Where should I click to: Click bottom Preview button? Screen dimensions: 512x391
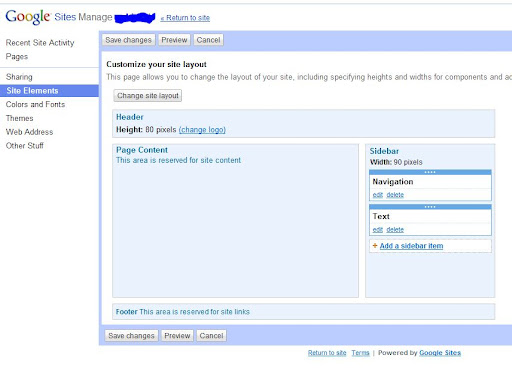point(177,336)
